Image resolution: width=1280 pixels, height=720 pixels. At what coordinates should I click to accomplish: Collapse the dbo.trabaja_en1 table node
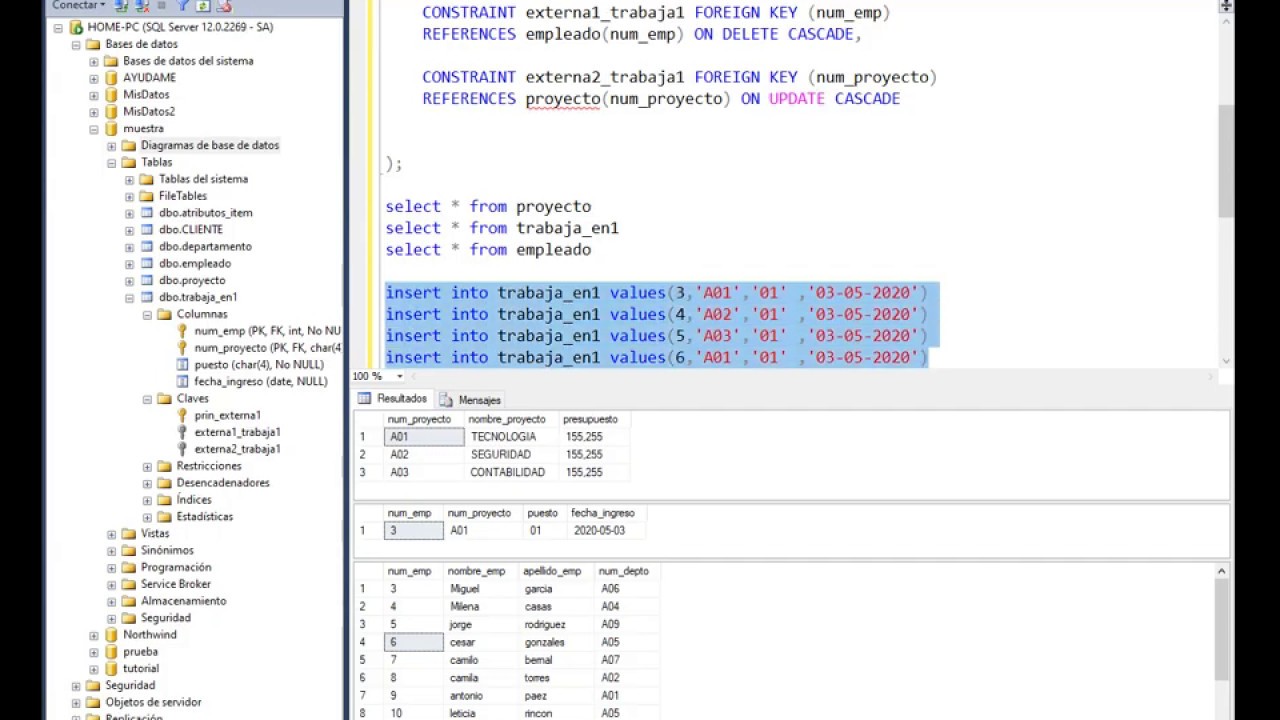click(130, 298)
